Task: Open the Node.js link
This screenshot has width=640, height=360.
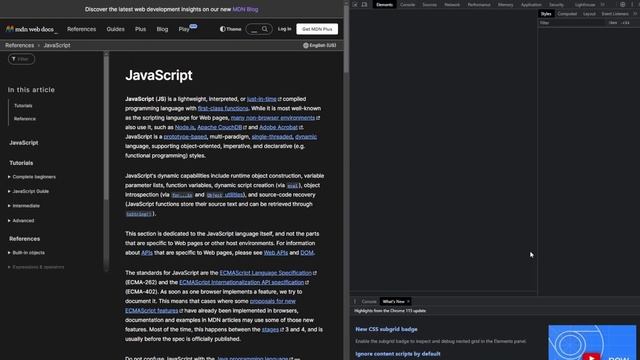Action: point(184,127)
